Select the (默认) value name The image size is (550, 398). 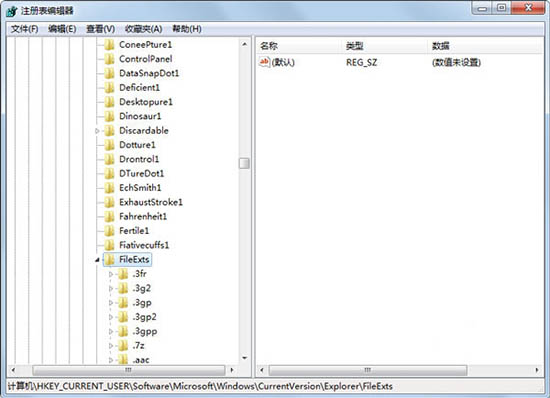click(283, 62)
